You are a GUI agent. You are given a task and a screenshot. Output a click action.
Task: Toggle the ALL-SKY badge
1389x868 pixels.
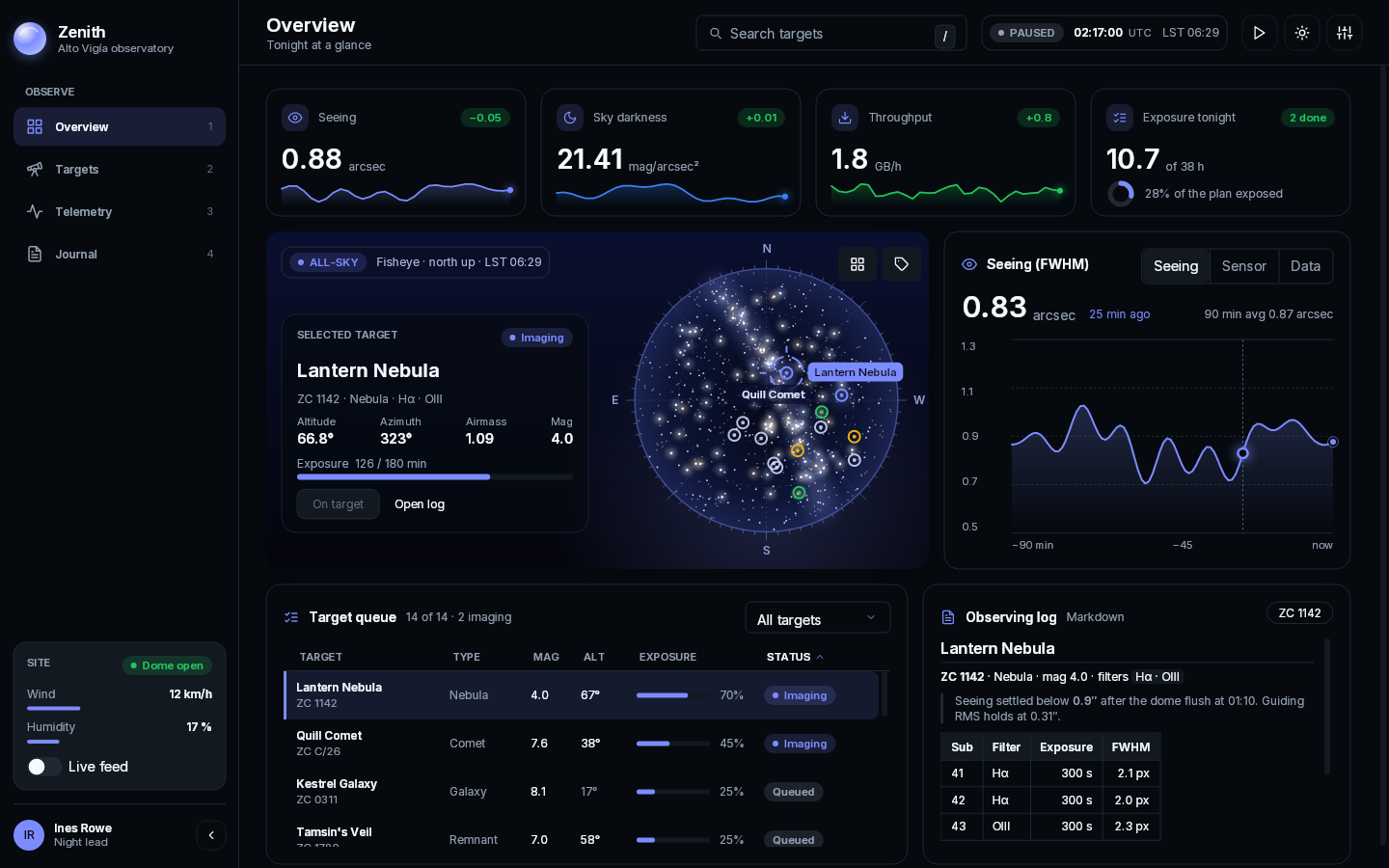(x=328, y=262)
